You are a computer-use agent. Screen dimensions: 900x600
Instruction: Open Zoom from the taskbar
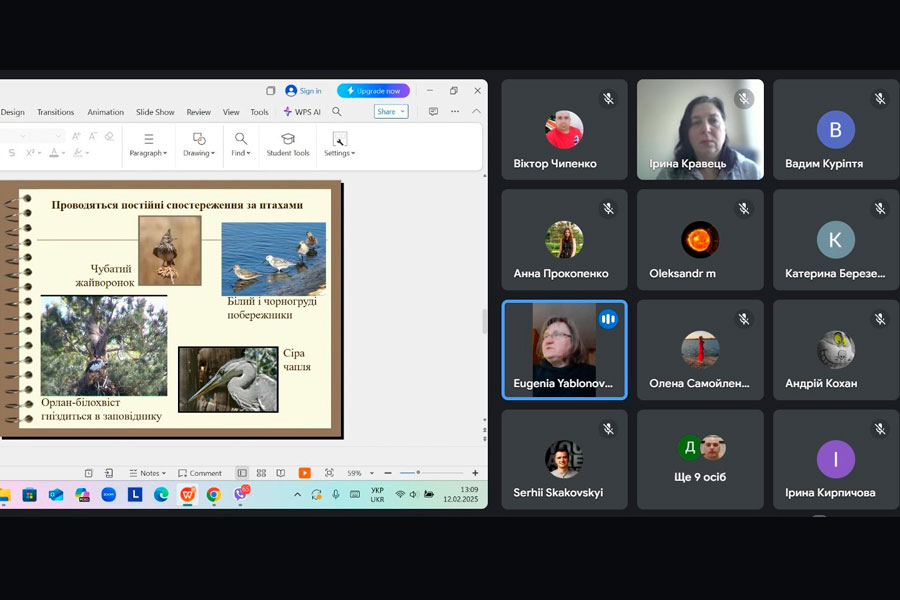coord(108,494)
